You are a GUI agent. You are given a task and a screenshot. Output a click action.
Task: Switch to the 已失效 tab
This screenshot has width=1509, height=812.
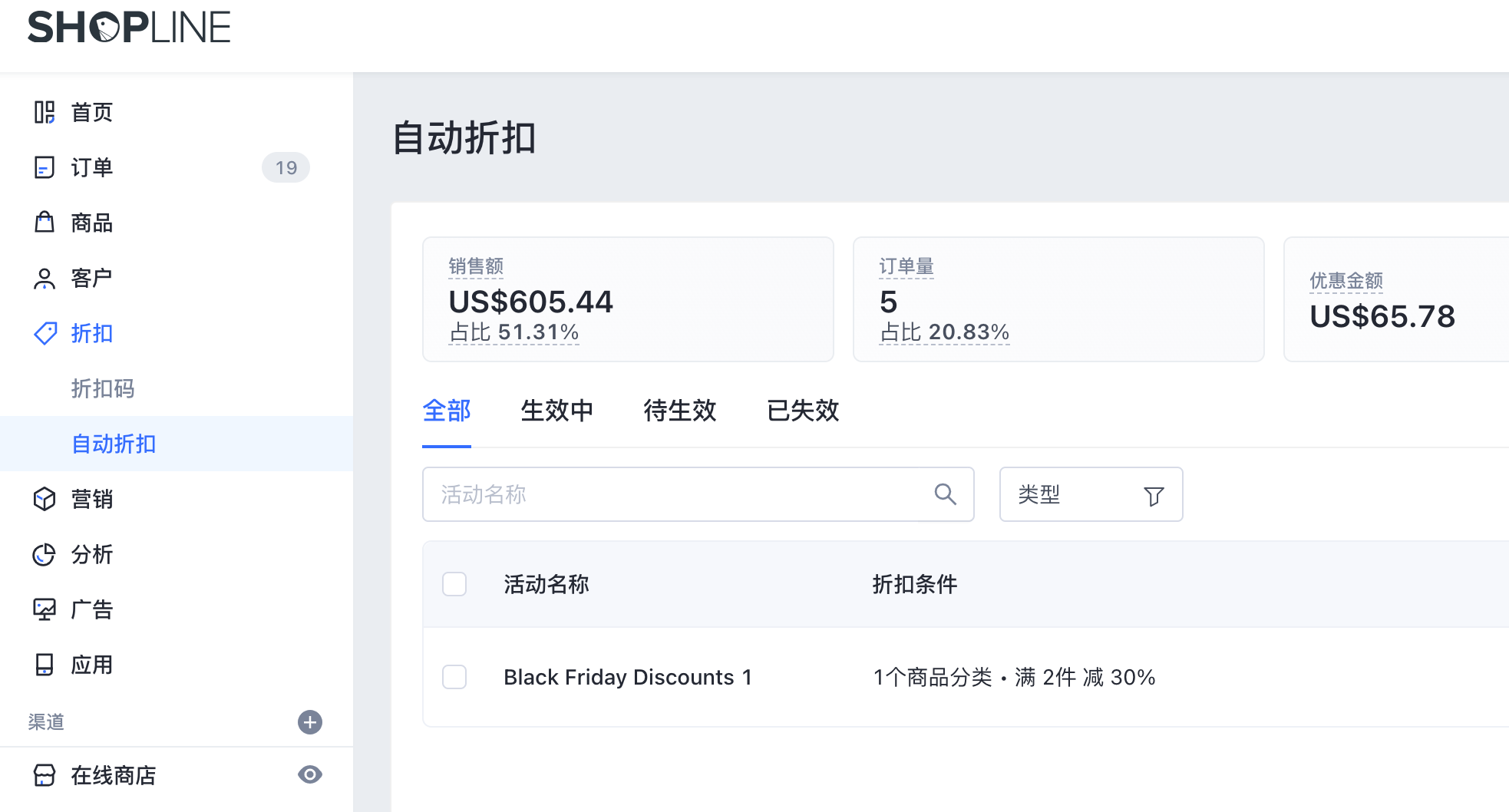tap(802, 411)
